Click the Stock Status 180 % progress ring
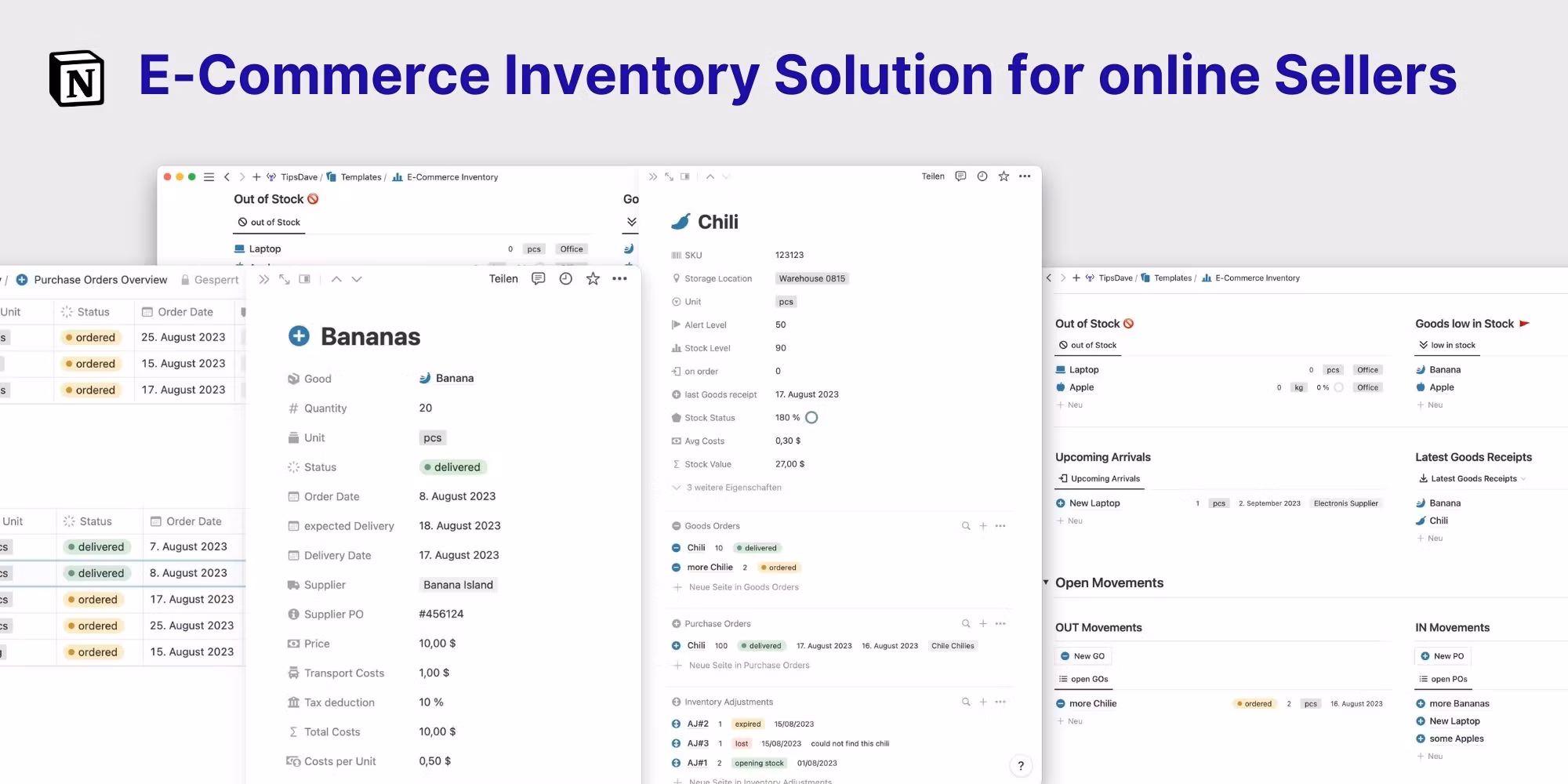1568x784 pixels. tap(811, 418)
